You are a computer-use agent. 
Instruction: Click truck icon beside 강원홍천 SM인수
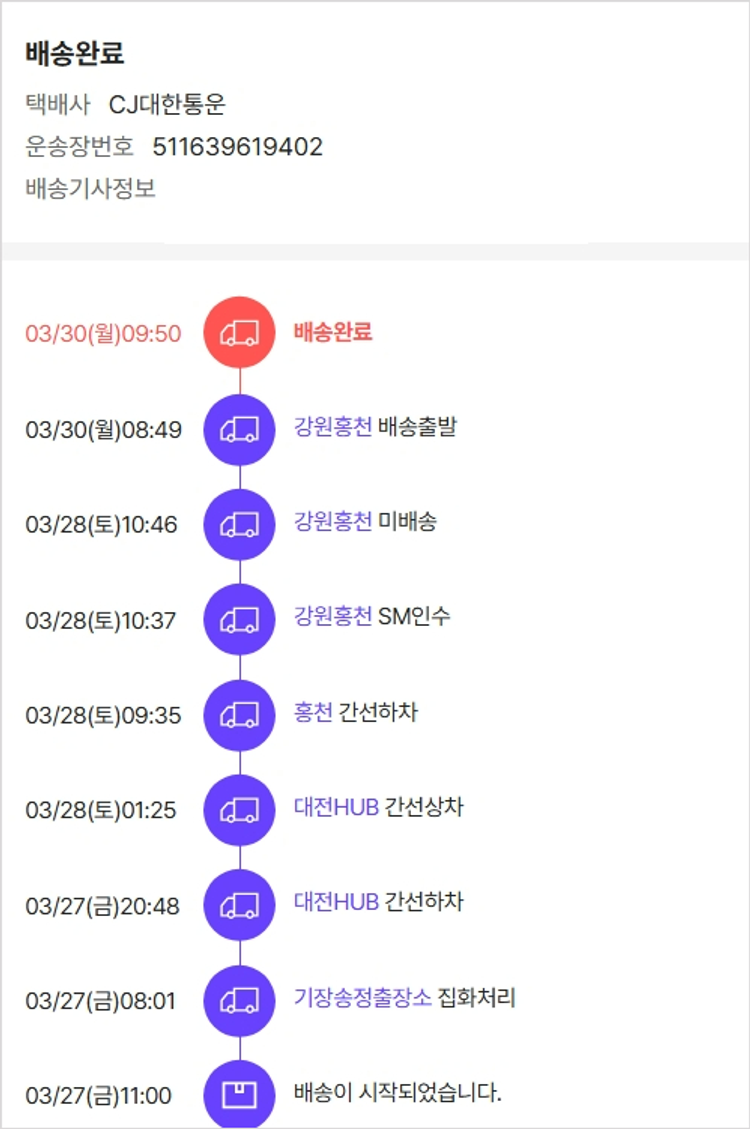coord(239,620)
